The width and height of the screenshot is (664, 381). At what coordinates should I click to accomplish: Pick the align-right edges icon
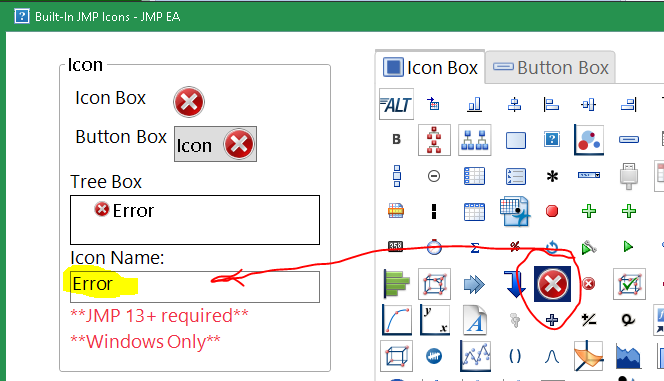(x=629, y=104)
